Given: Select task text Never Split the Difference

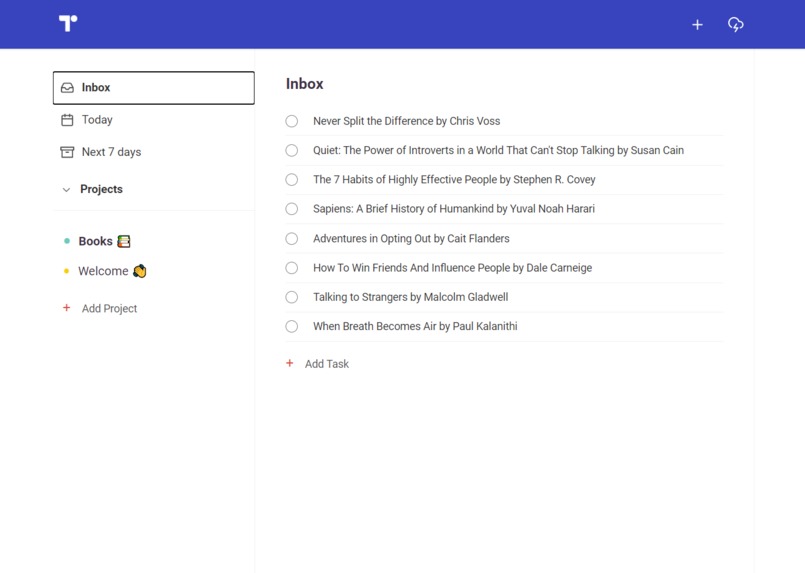Looking at the screenshot, I should pyautogui.click(x=407, y=121).
